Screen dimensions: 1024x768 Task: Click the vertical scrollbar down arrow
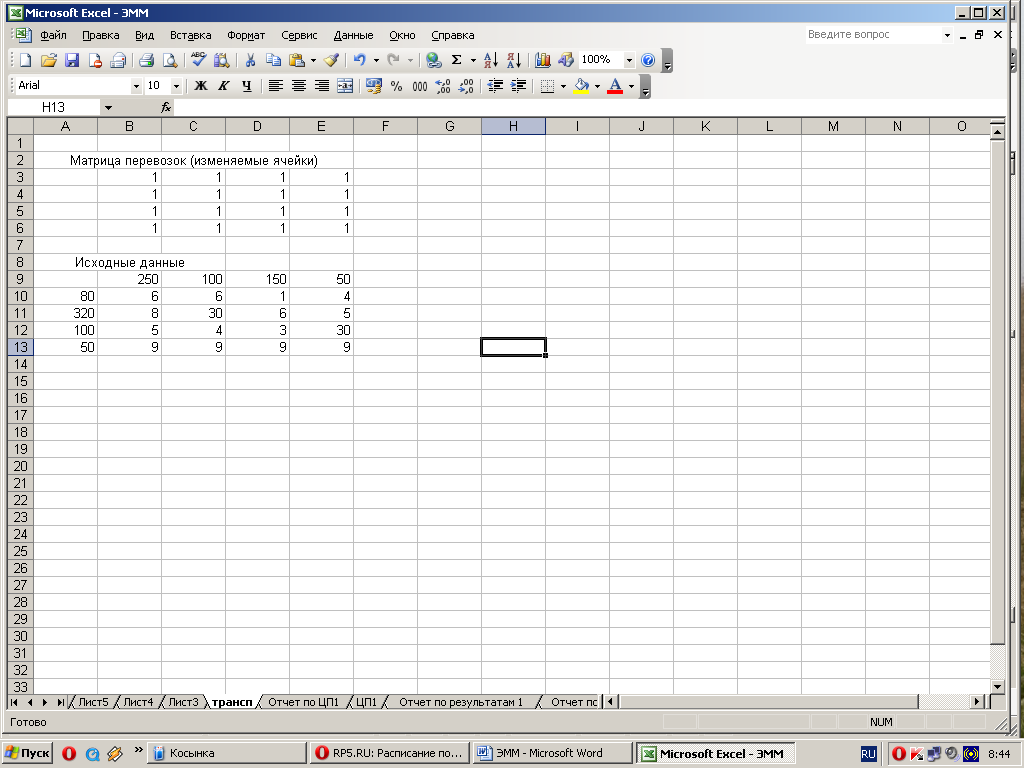tap(997, 686)
